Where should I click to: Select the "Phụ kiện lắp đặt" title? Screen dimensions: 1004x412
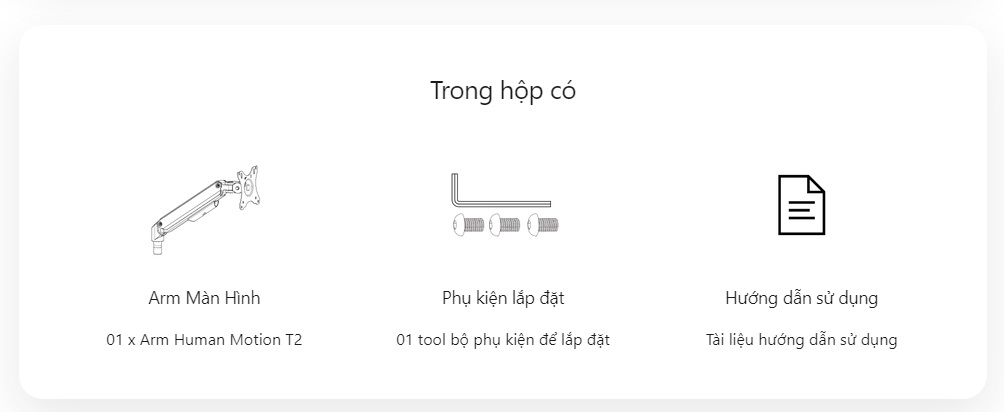point(502,298)
